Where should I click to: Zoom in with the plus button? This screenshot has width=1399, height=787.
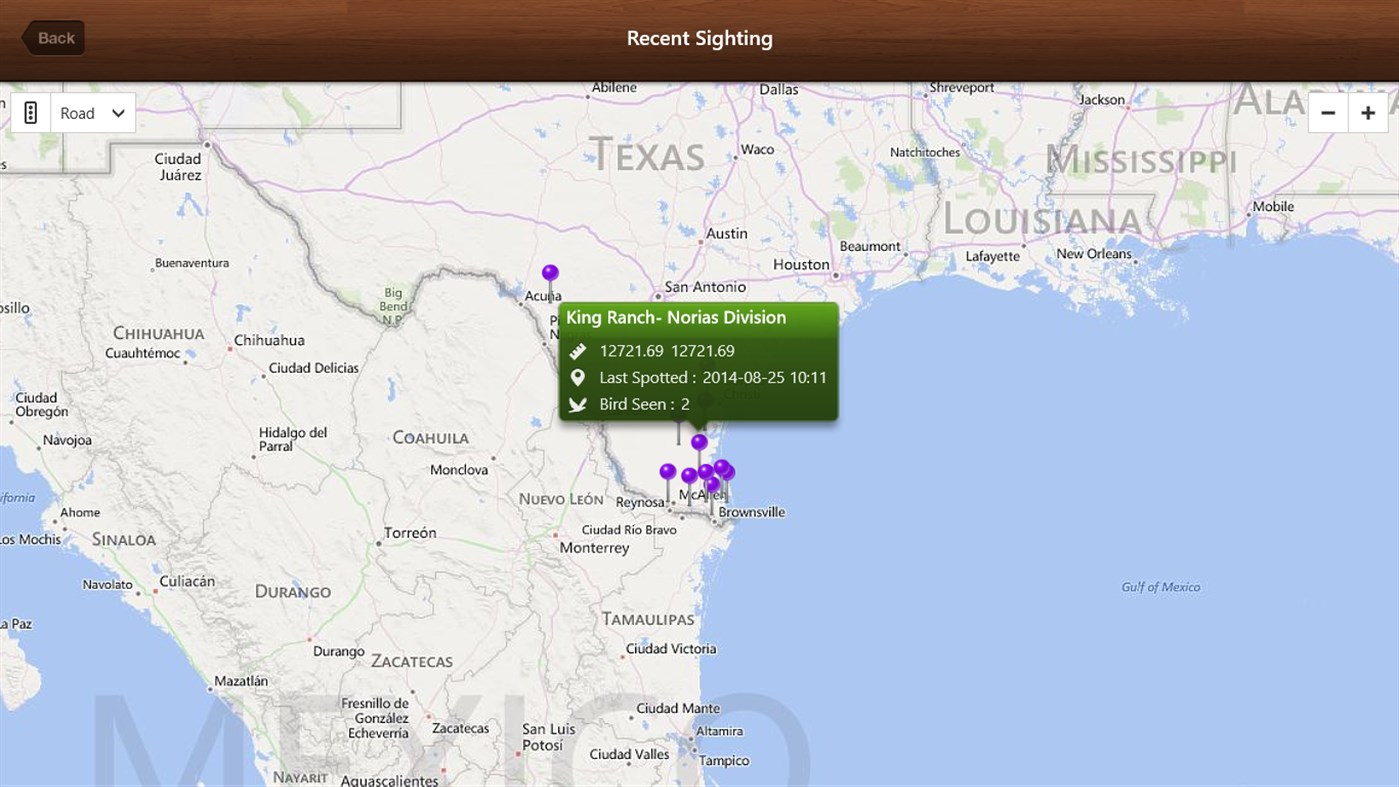point(1368,113)
